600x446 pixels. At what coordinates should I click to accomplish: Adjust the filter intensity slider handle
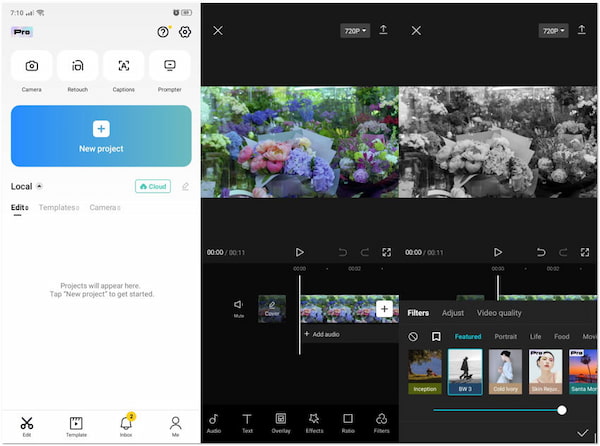(562, 410)
